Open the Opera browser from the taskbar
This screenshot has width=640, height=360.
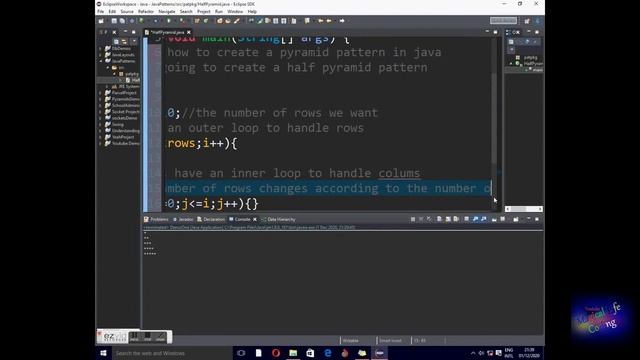point(276,353)
